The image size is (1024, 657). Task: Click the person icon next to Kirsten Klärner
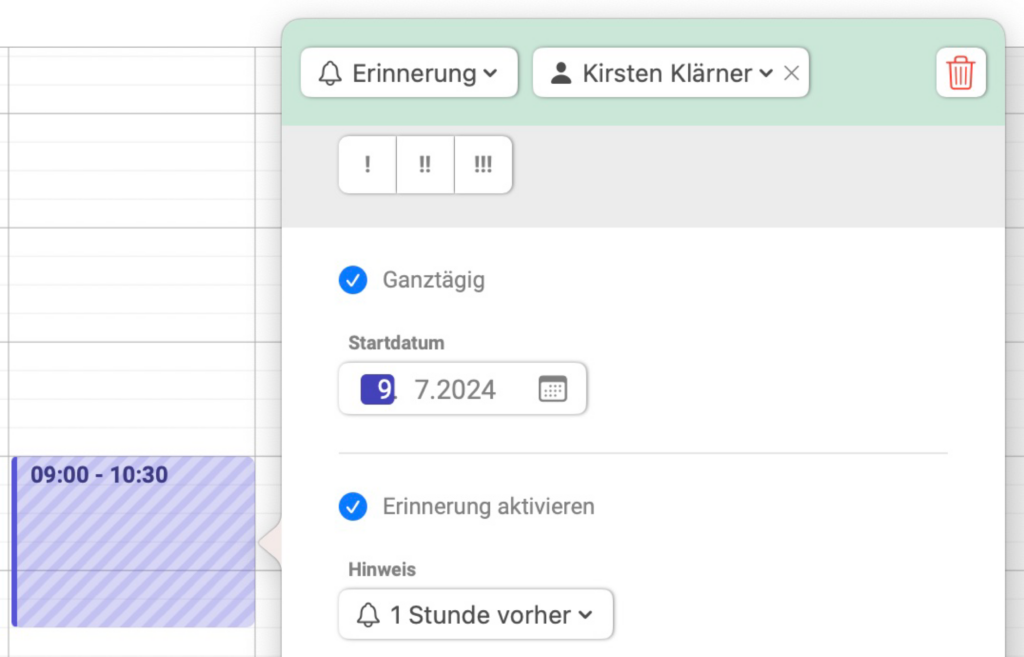(560, 72)
